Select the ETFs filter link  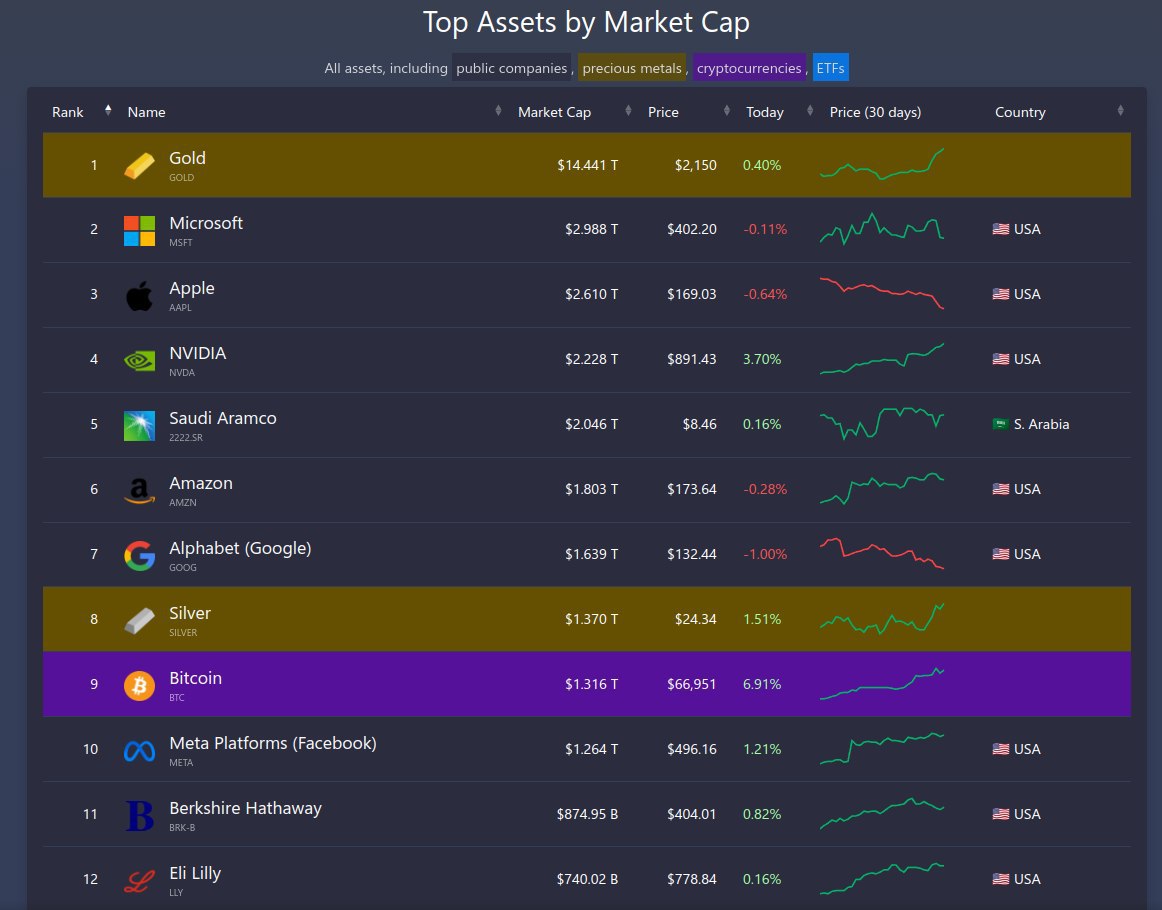pos(830,67)
